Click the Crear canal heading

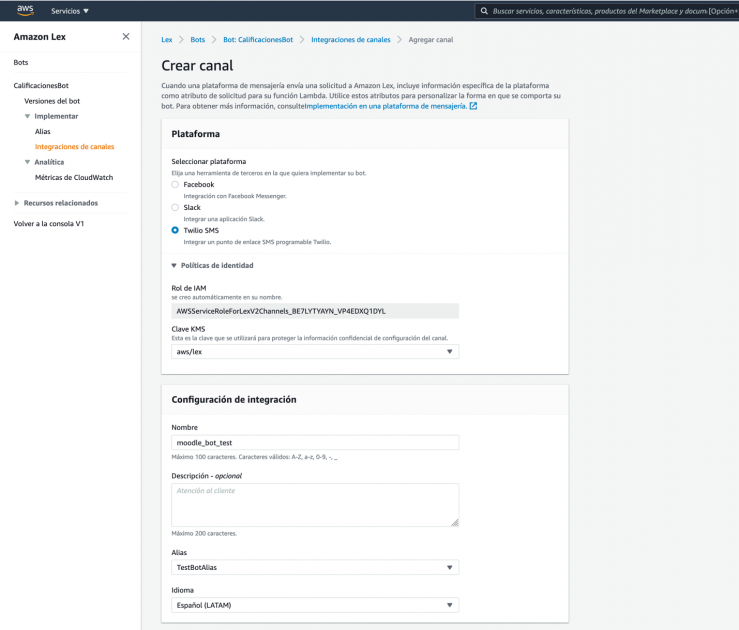[197, 65]
